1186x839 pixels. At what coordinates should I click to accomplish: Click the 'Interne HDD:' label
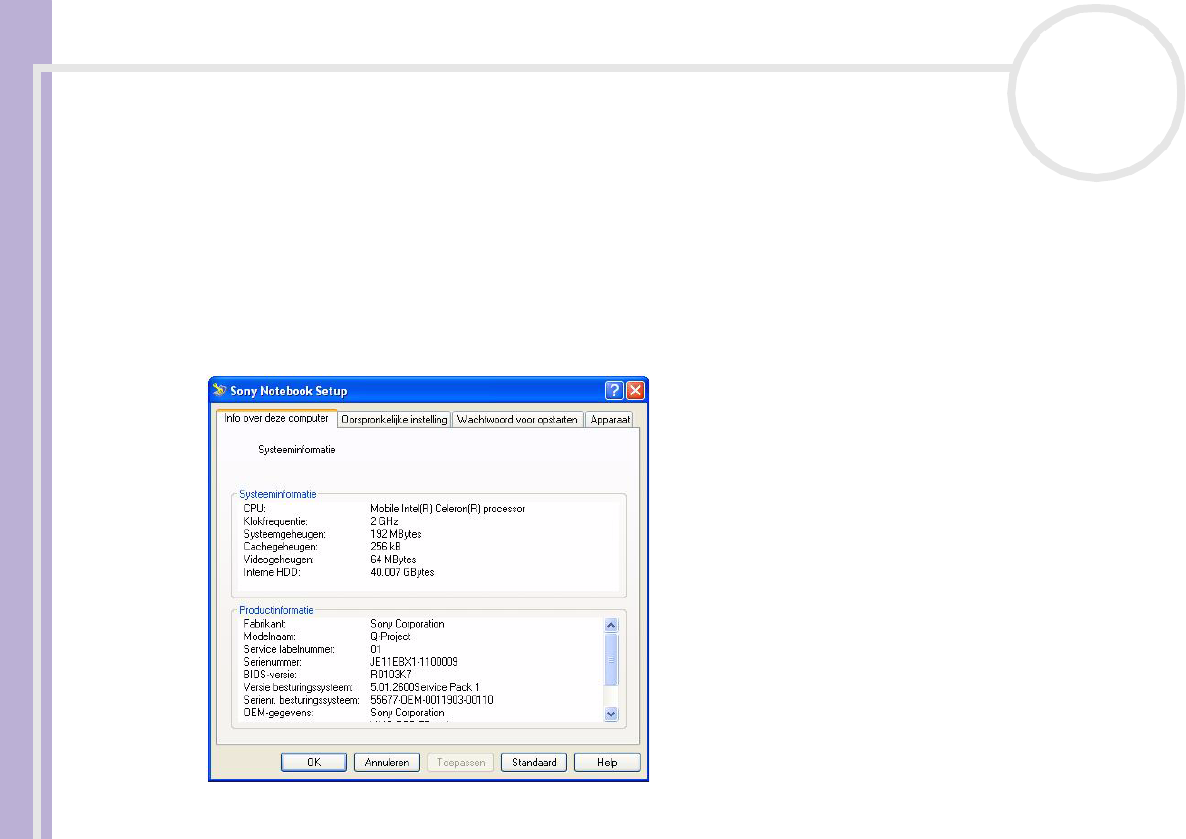click(272, 573)
